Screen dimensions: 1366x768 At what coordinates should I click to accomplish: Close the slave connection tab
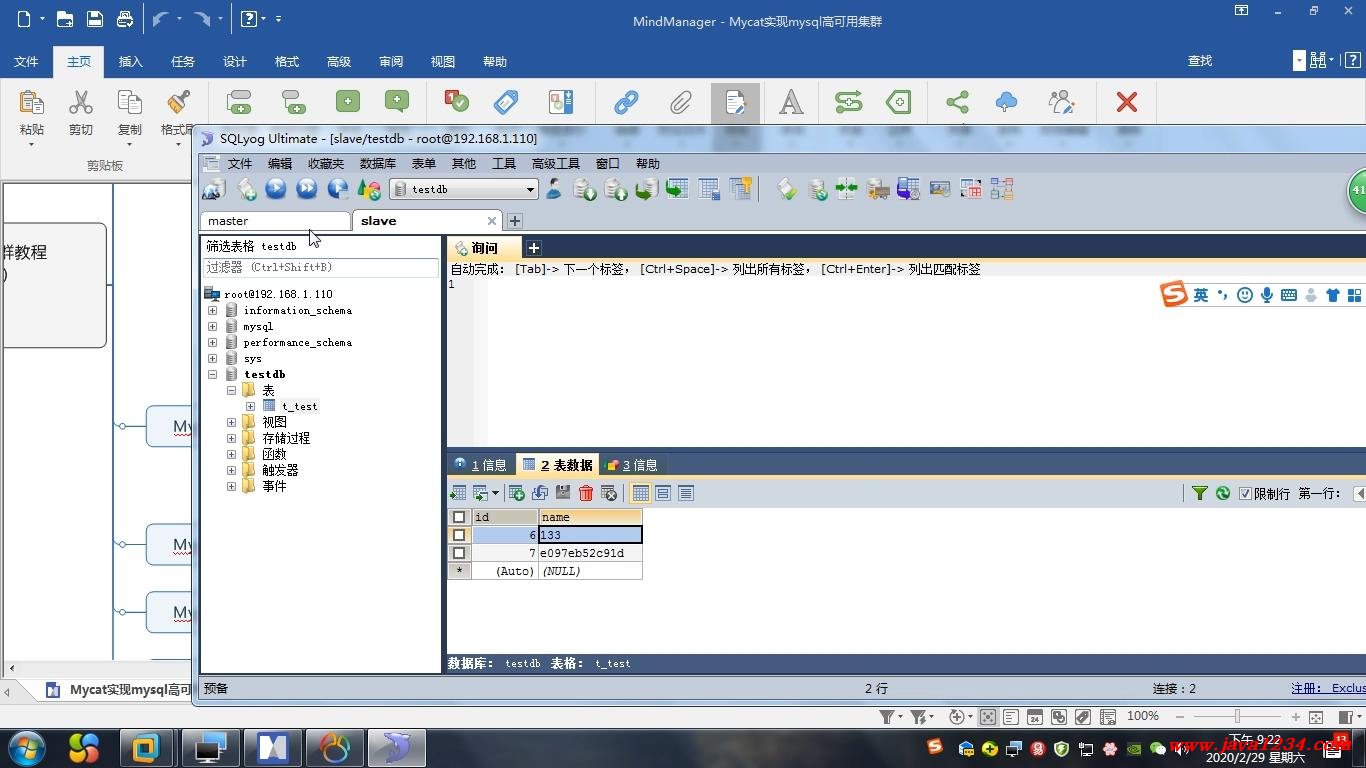(x=492, y=221)
